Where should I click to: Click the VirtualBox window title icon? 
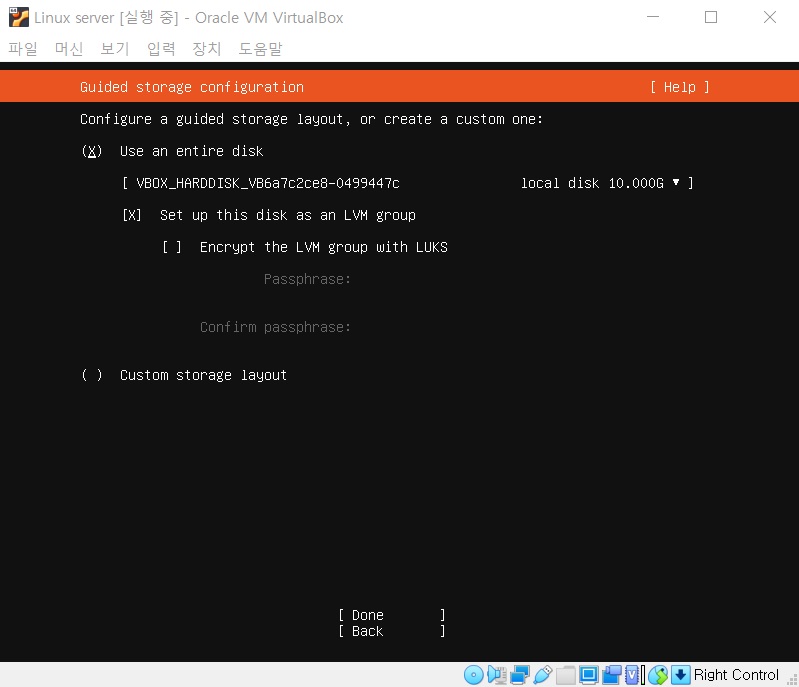point(19,17)
